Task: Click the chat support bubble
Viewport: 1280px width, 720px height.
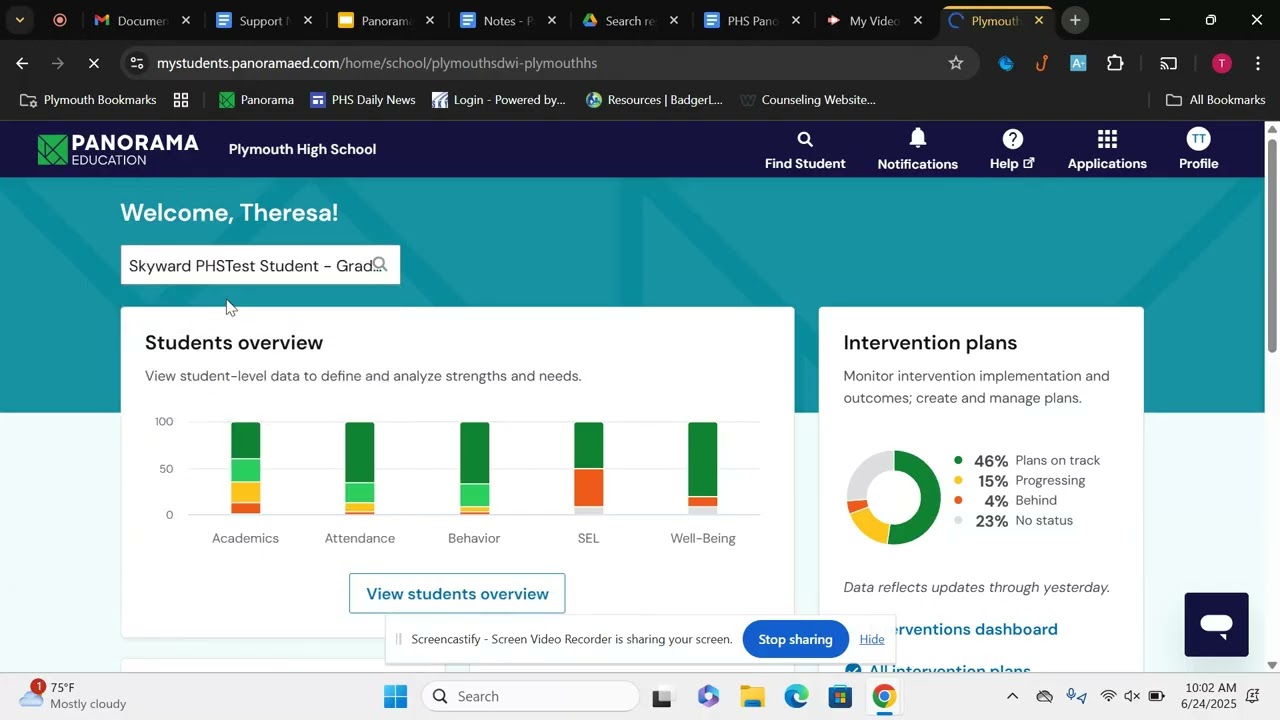Action: [x=1216, y=625]
